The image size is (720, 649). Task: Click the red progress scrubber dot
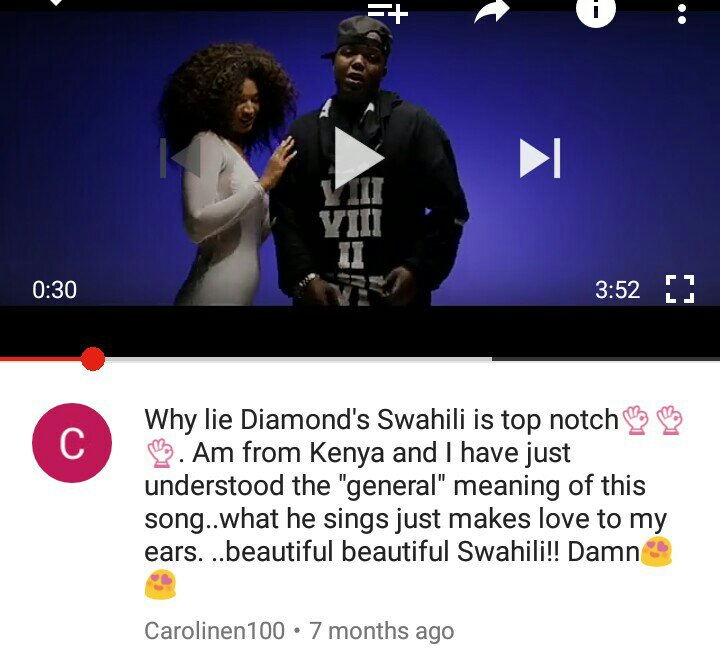click(x=93, y=359)
